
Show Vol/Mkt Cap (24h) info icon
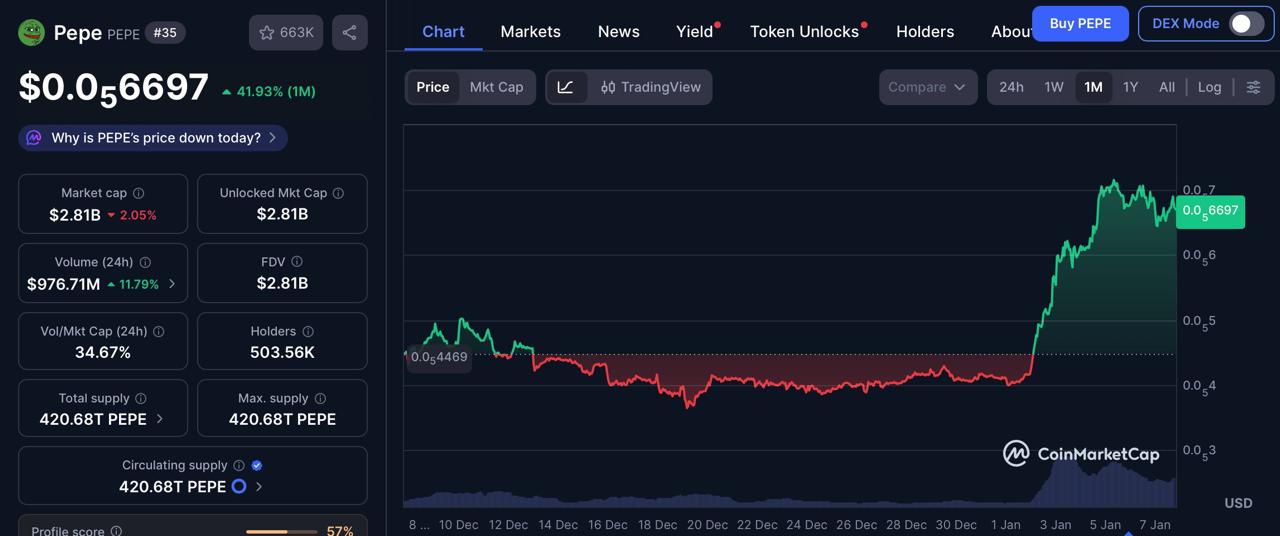coord(159,331)
